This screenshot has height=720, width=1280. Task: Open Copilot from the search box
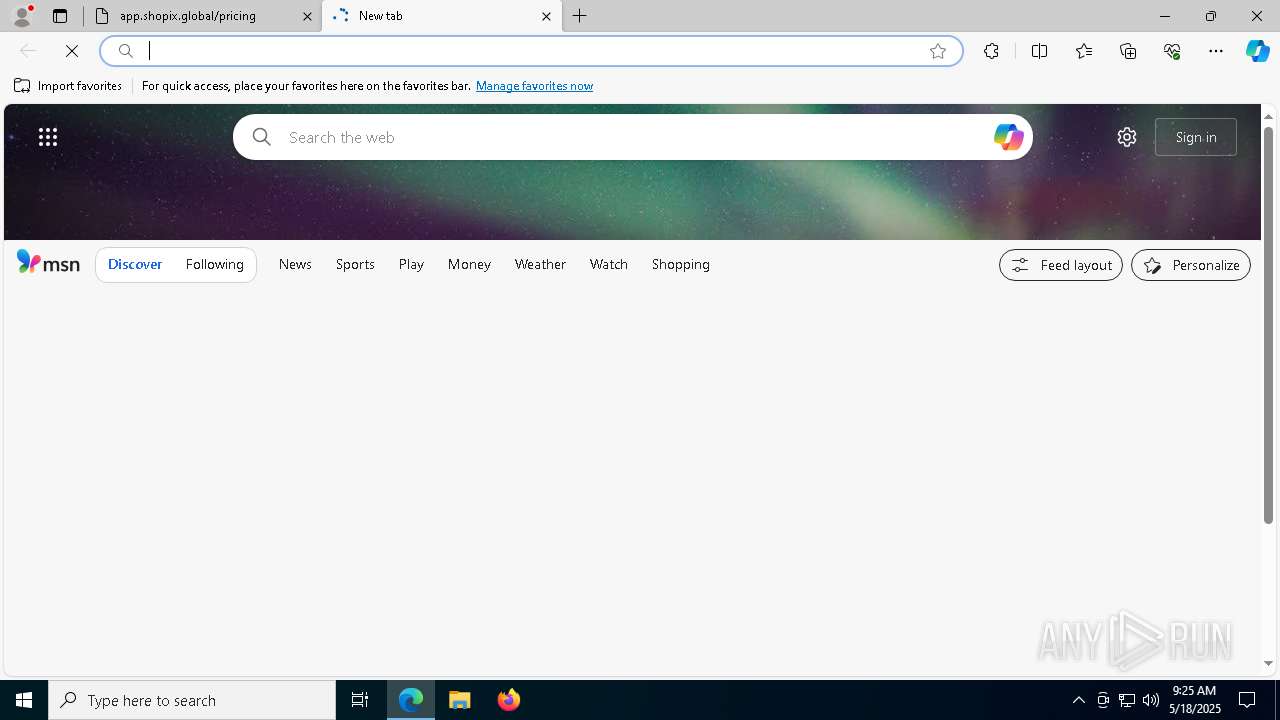click(1008, 137)
